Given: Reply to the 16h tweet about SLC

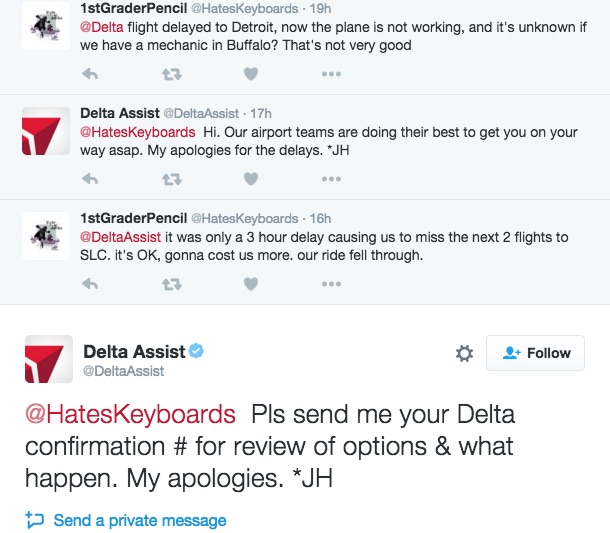Looking at the screenshot, I should coord(90,284).
